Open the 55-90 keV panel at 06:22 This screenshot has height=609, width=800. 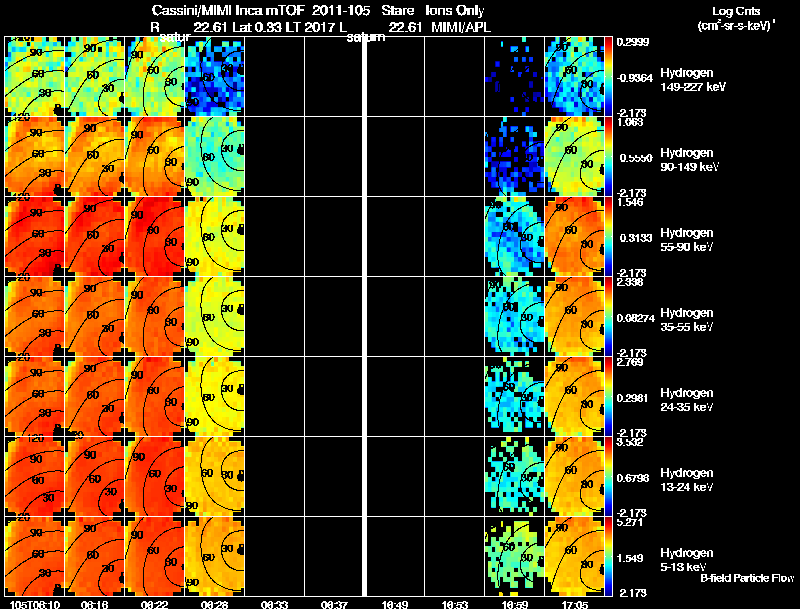[154, 237]
